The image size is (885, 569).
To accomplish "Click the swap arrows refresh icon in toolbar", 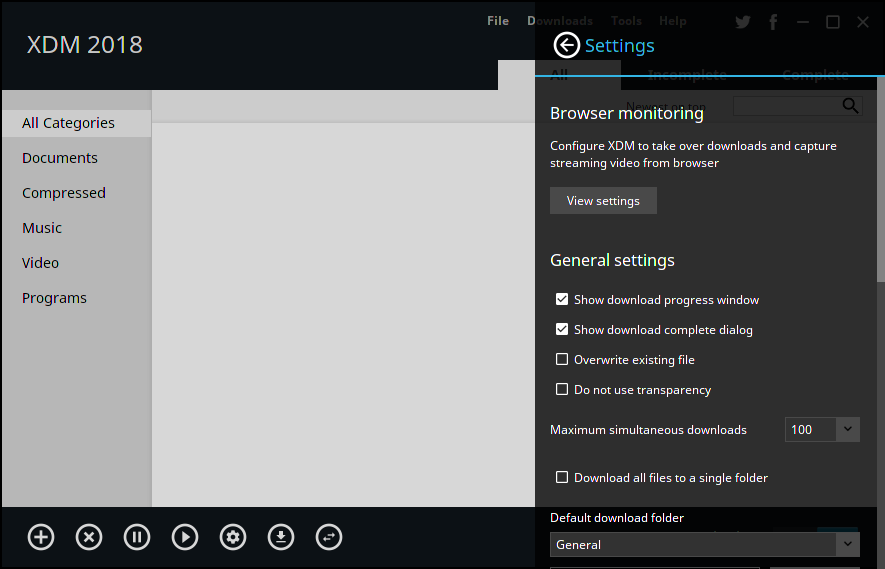I will pyautogui.click(x=328, y=537).
